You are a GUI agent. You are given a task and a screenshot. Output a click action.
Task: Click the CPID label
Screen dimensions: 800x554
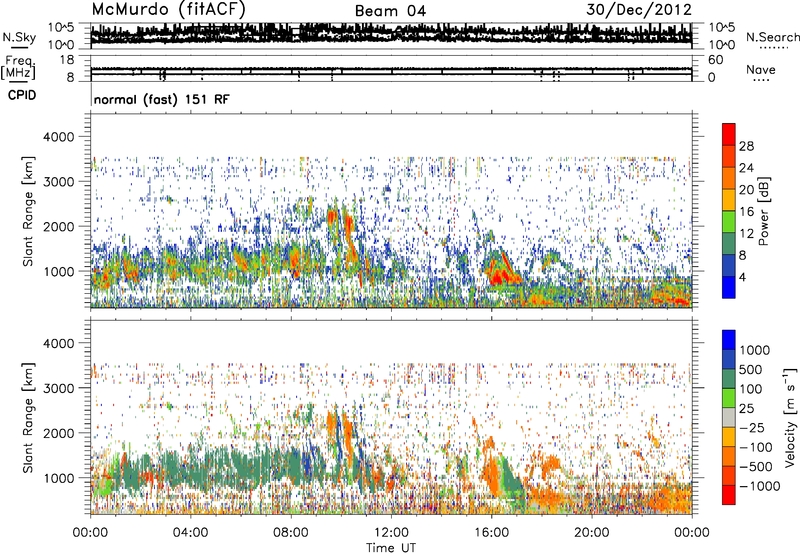point(22,95)
